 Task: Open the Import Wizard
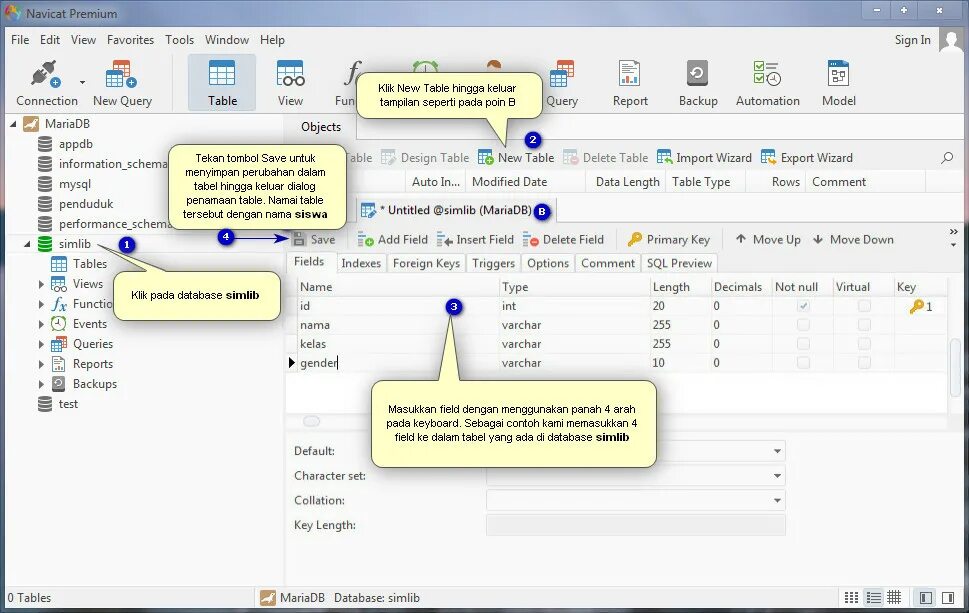coord(704,158)
